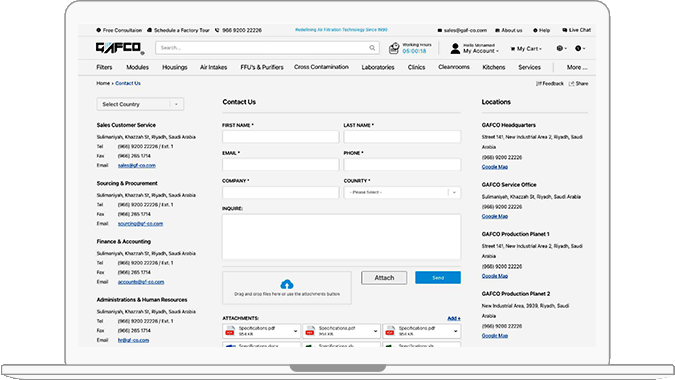
Task: Go to Laboratories section
Action: [378, 67]
